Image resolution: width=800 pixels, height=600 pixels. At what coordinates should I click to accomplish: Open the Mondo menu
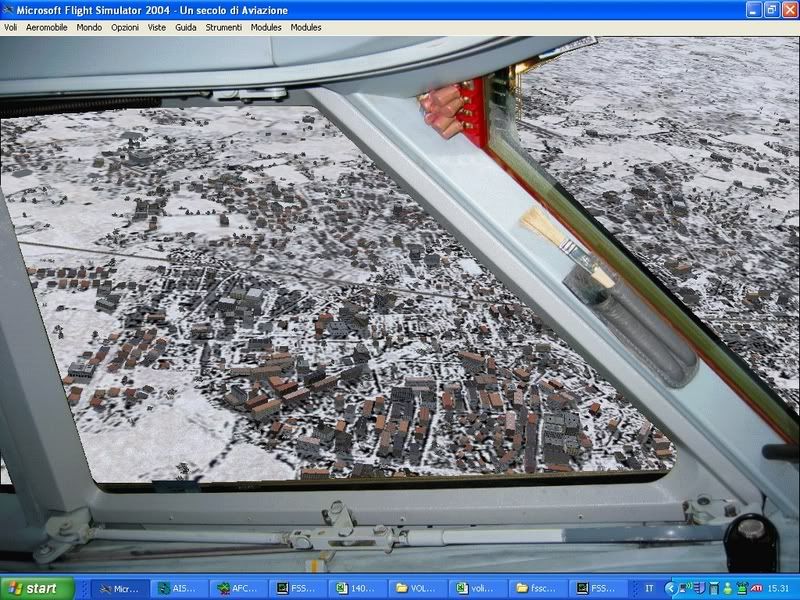[89, 28]
